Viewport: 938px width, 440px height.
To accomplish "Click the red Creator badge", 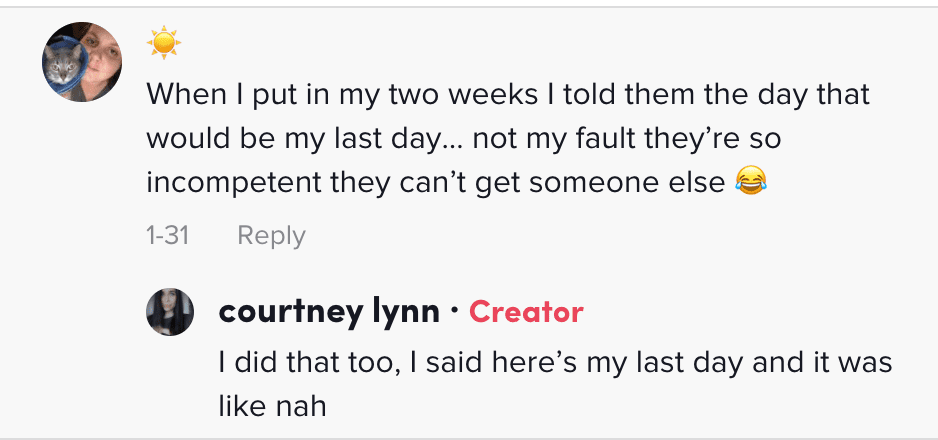I will tap(526, 312).
